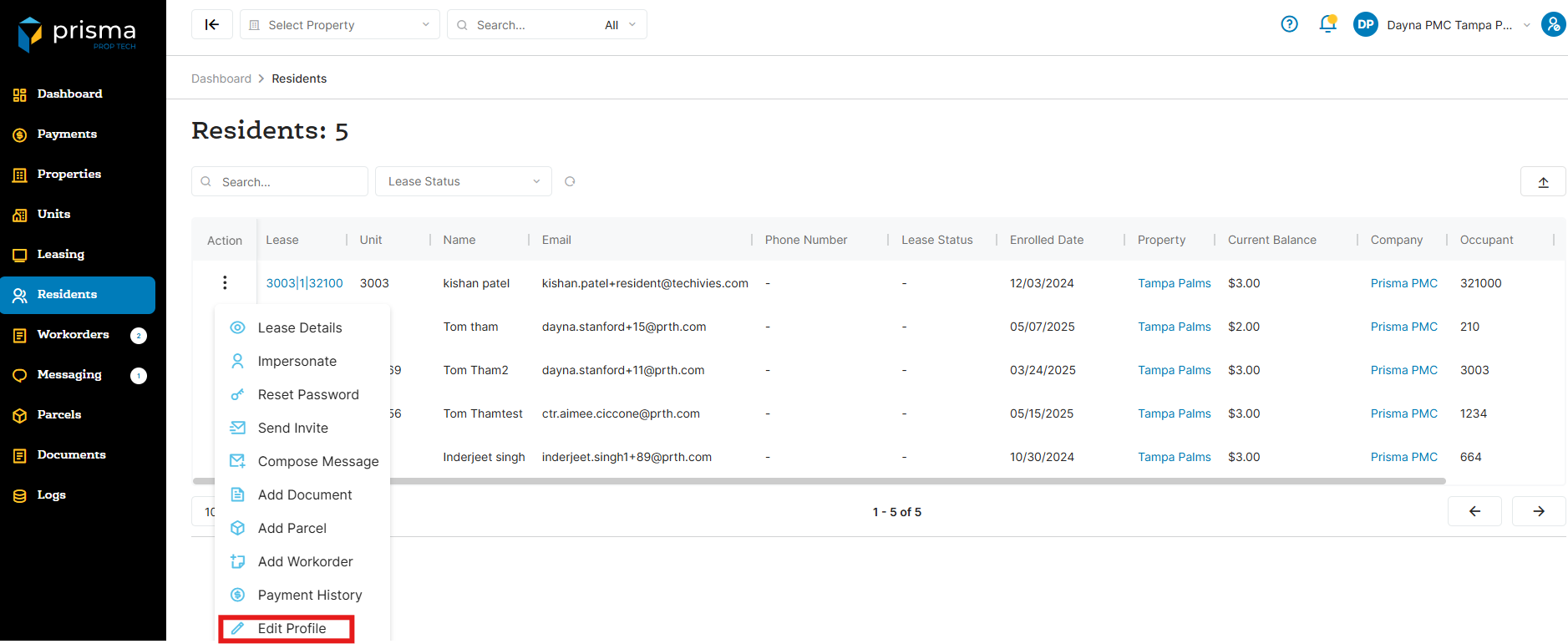Open the Lease Status filter dropdown
Image resolution: width=1568 pixels, height=644 pixels.
pyautogui.click(x=463, y=181)
